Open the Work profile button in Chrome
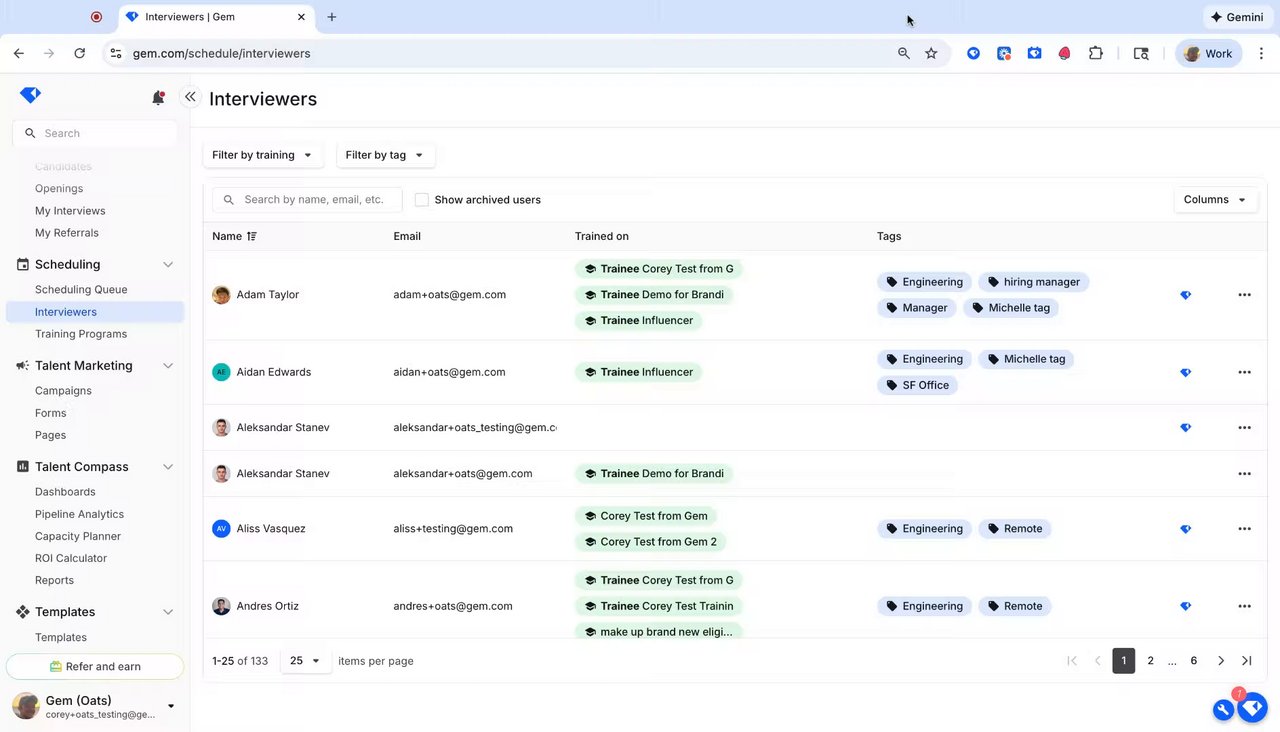The image size is (1280, 732). click(x=1208, y=54)
